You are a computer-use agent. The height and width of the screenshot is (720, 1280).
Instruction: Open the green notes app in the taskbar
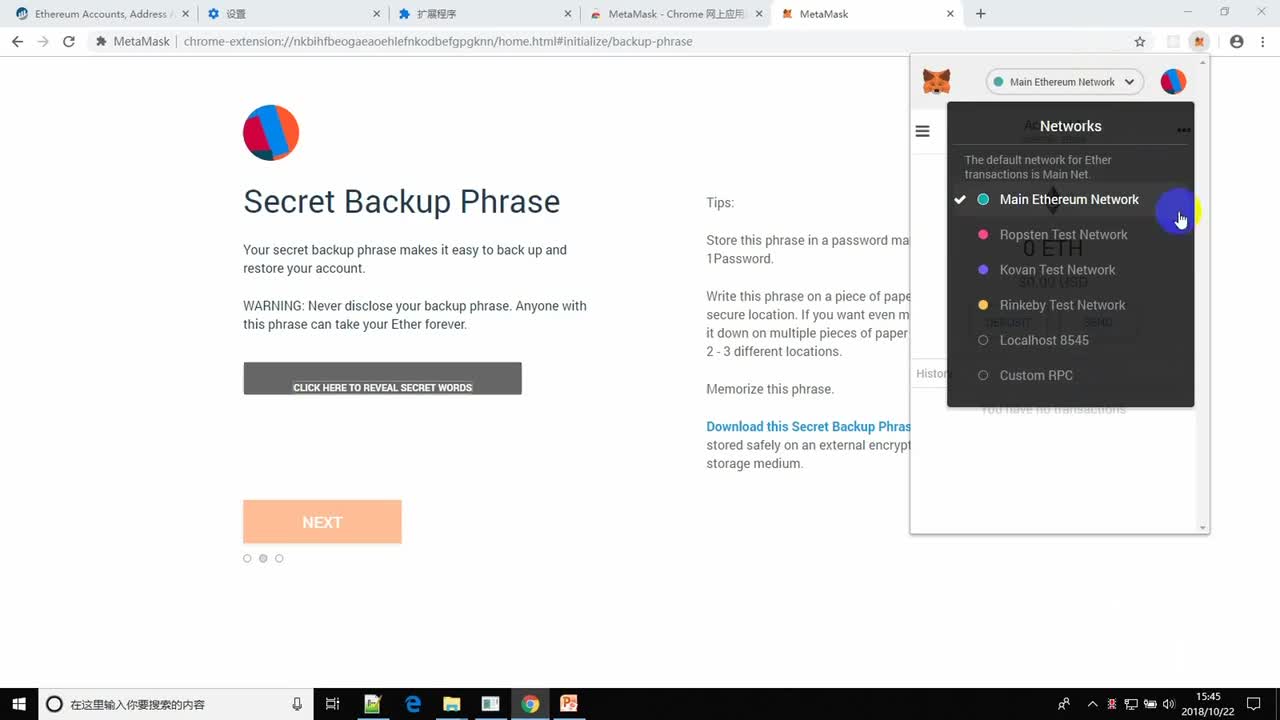pyautogui.click(x=373, y=704)
